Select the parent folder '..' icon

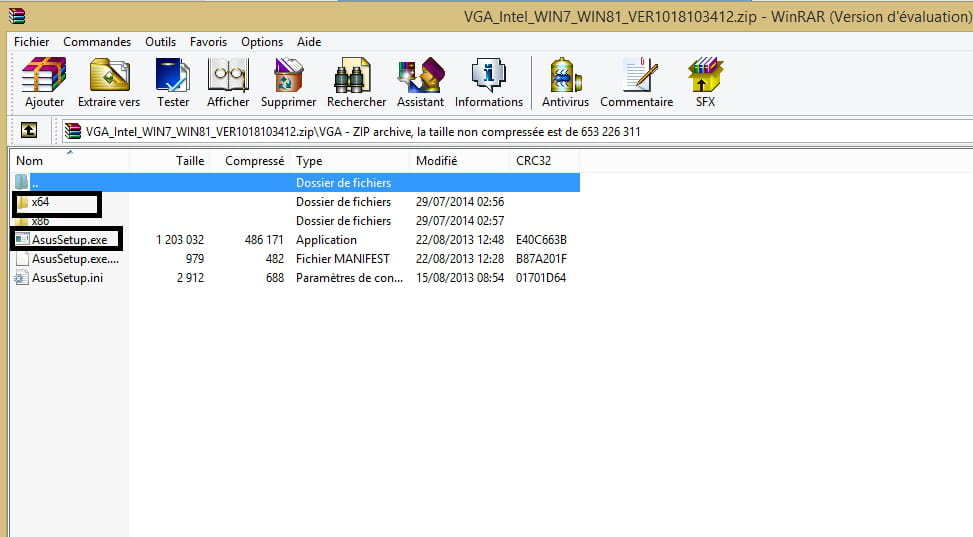(x=22, y=183)
